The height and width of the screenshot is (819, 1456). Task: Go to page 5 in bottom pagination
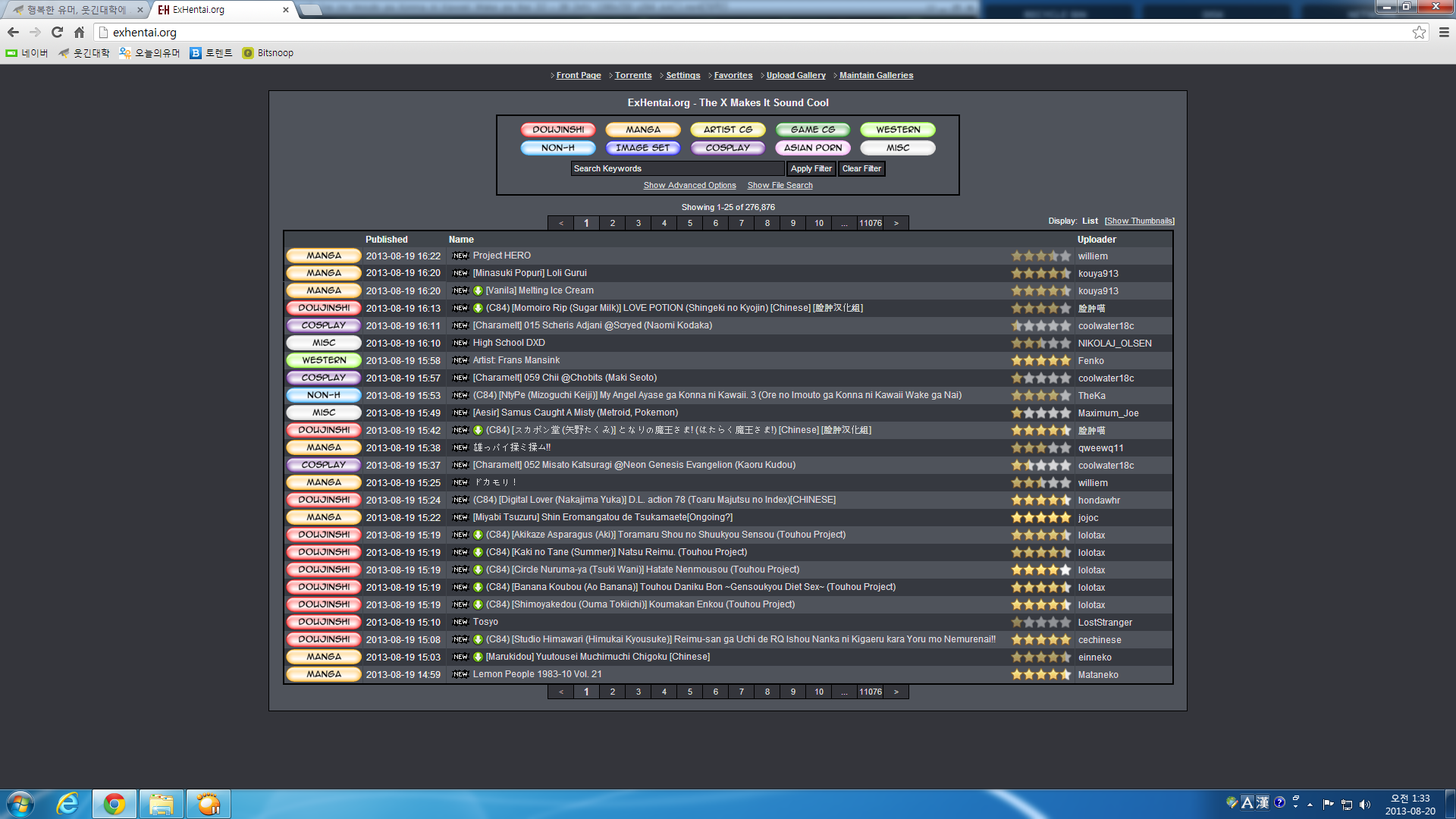[690, 692]
